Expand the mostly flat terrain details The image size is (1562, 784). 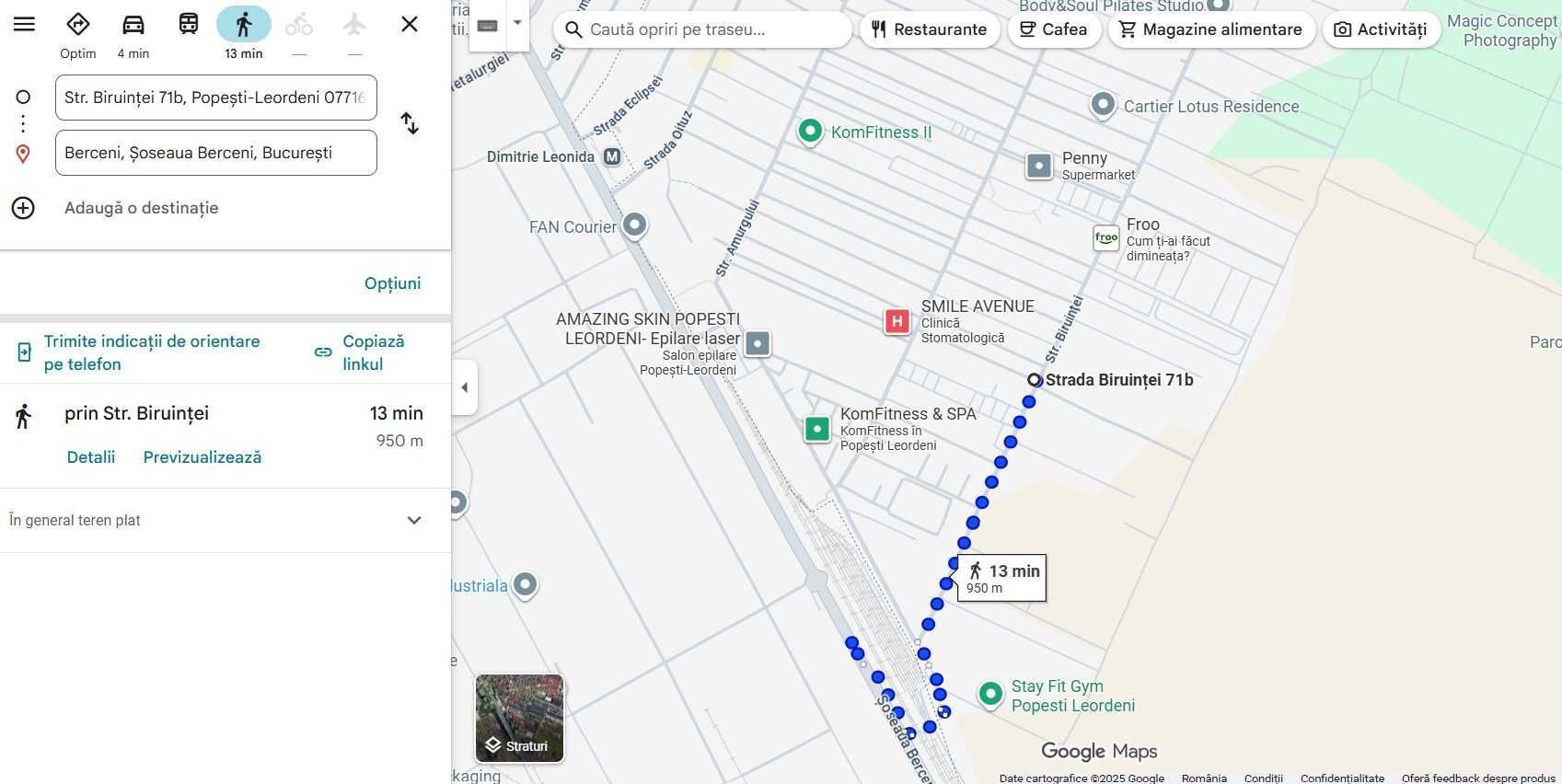tap(414, 521)
